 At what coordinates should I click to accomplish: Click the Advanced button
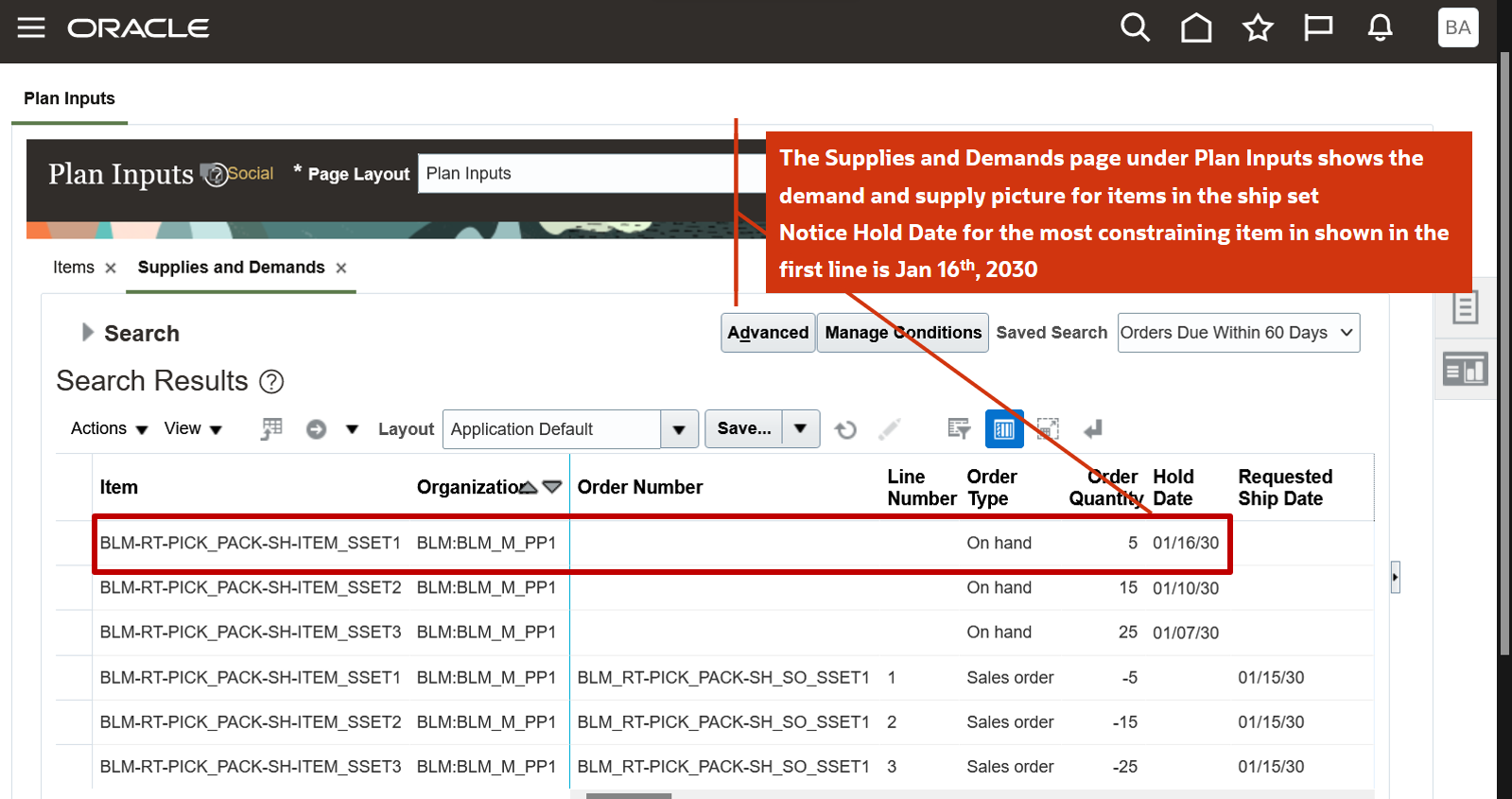coord(767,333)
